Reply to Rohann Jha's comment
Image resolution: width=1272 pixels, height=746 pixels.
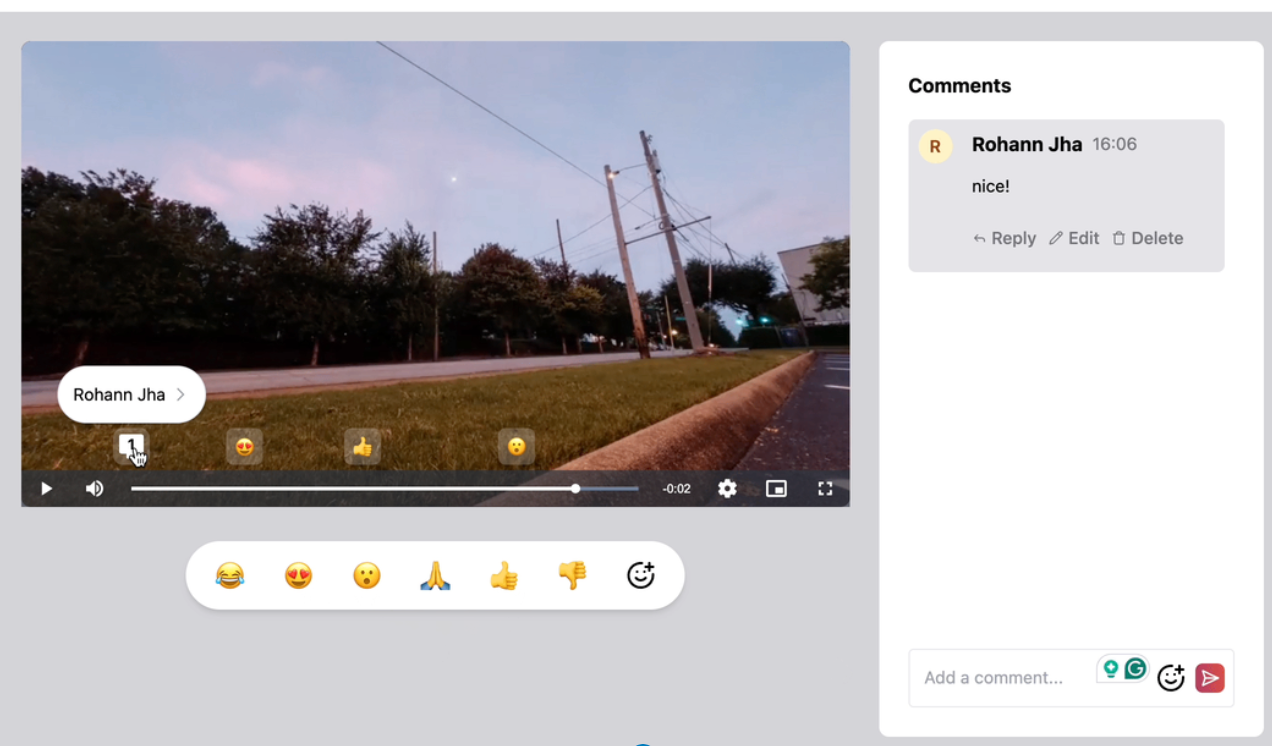[1003, 238]
